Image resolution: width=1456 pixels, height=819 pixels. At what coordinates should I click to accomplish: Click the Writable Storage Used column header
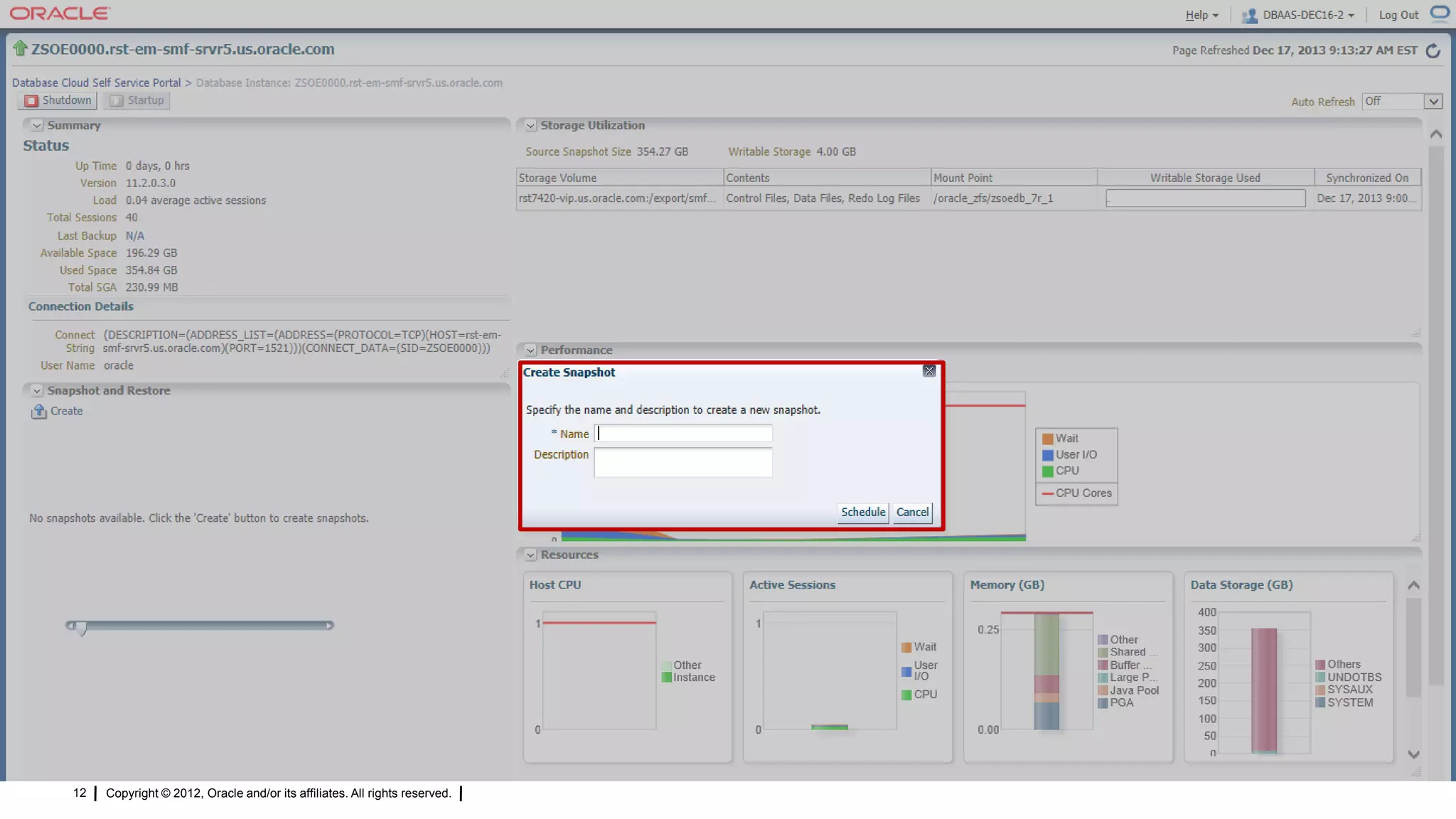[1206, 178]
